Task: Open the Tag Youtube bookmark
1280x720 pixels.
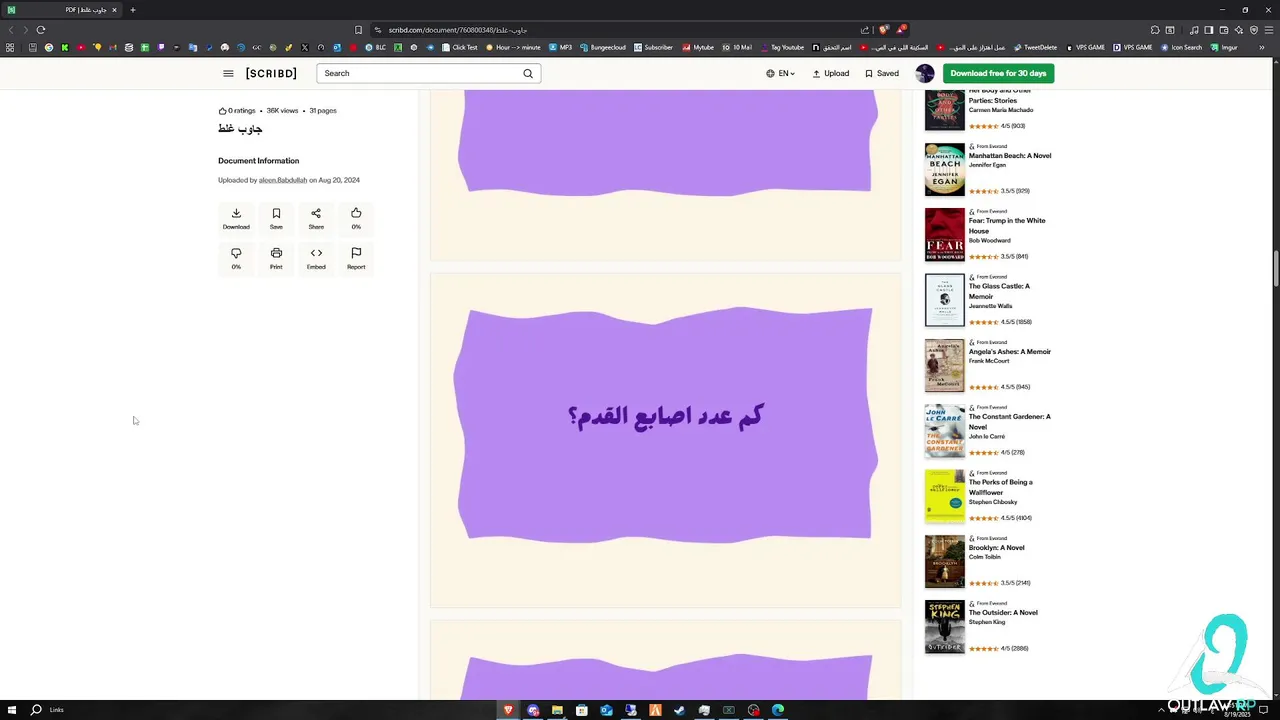Action: 781,47
